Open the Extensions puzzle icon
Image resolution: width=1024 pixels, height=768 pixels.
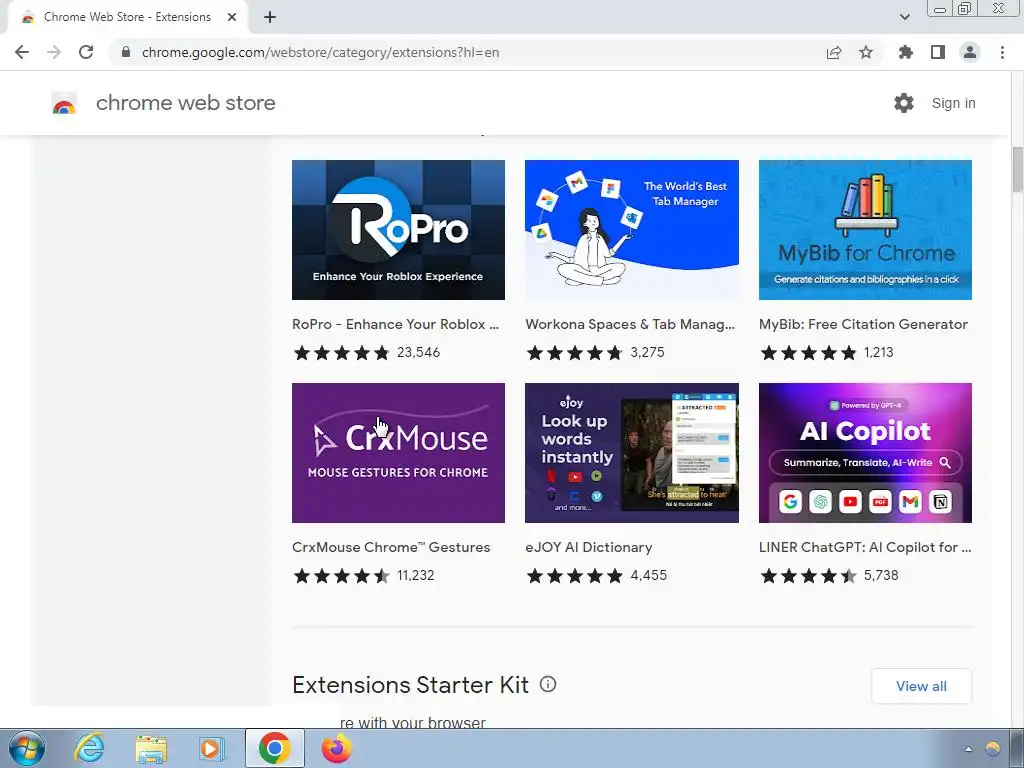[905, 52]
